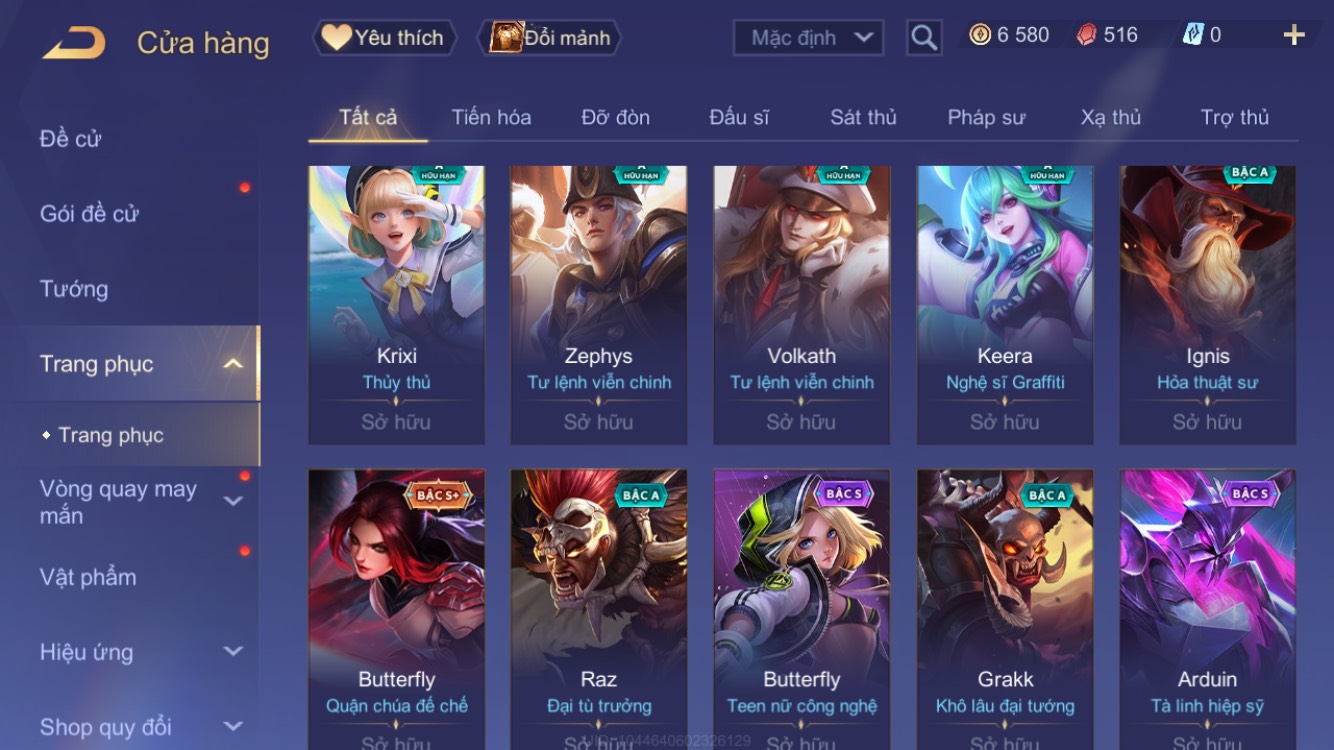The image size is (1334, 750).
Task: Open Gói đề cử in sidebar
Action: [x=89, y=213]
